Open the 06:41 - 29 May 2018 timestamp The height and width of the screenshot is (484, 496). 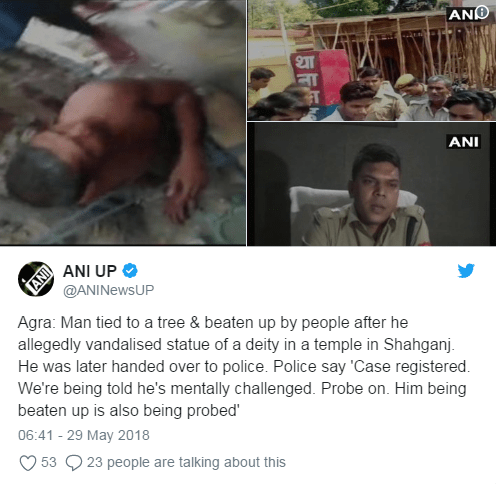(x=84, y=435)
